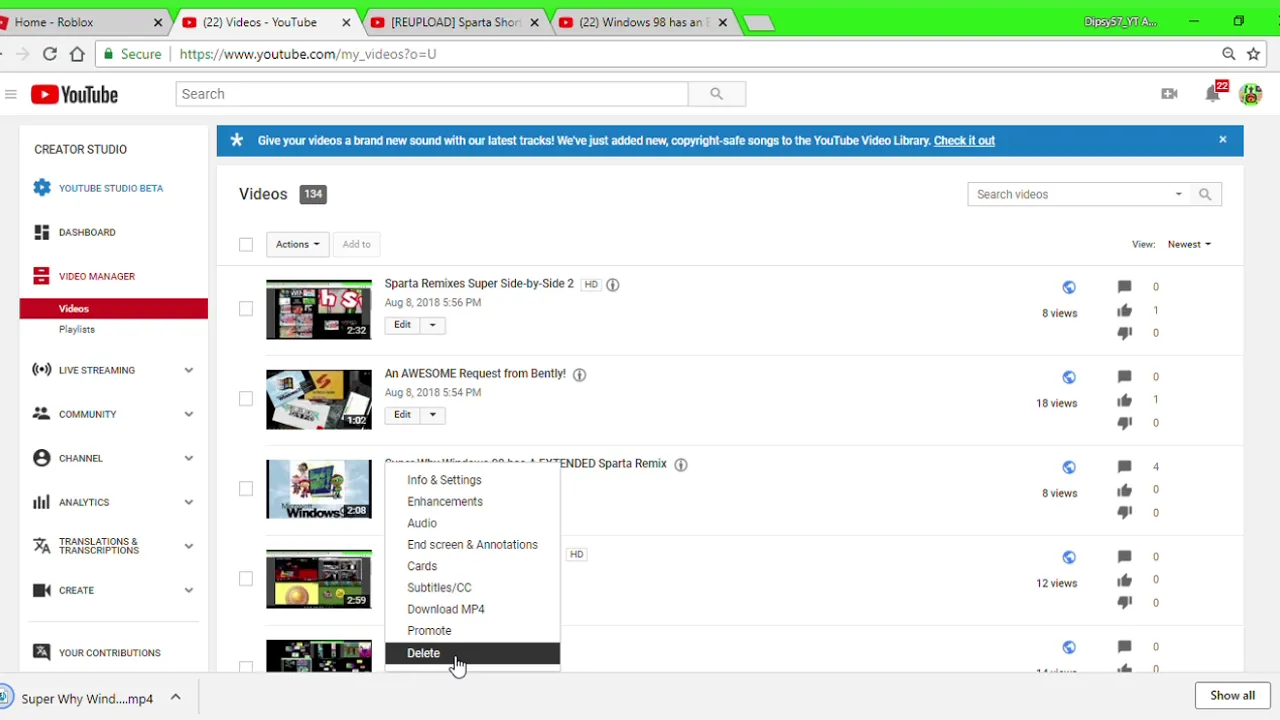Expand the Community section
Viewport: 1280px width, 720px height.
click(188, 414)
